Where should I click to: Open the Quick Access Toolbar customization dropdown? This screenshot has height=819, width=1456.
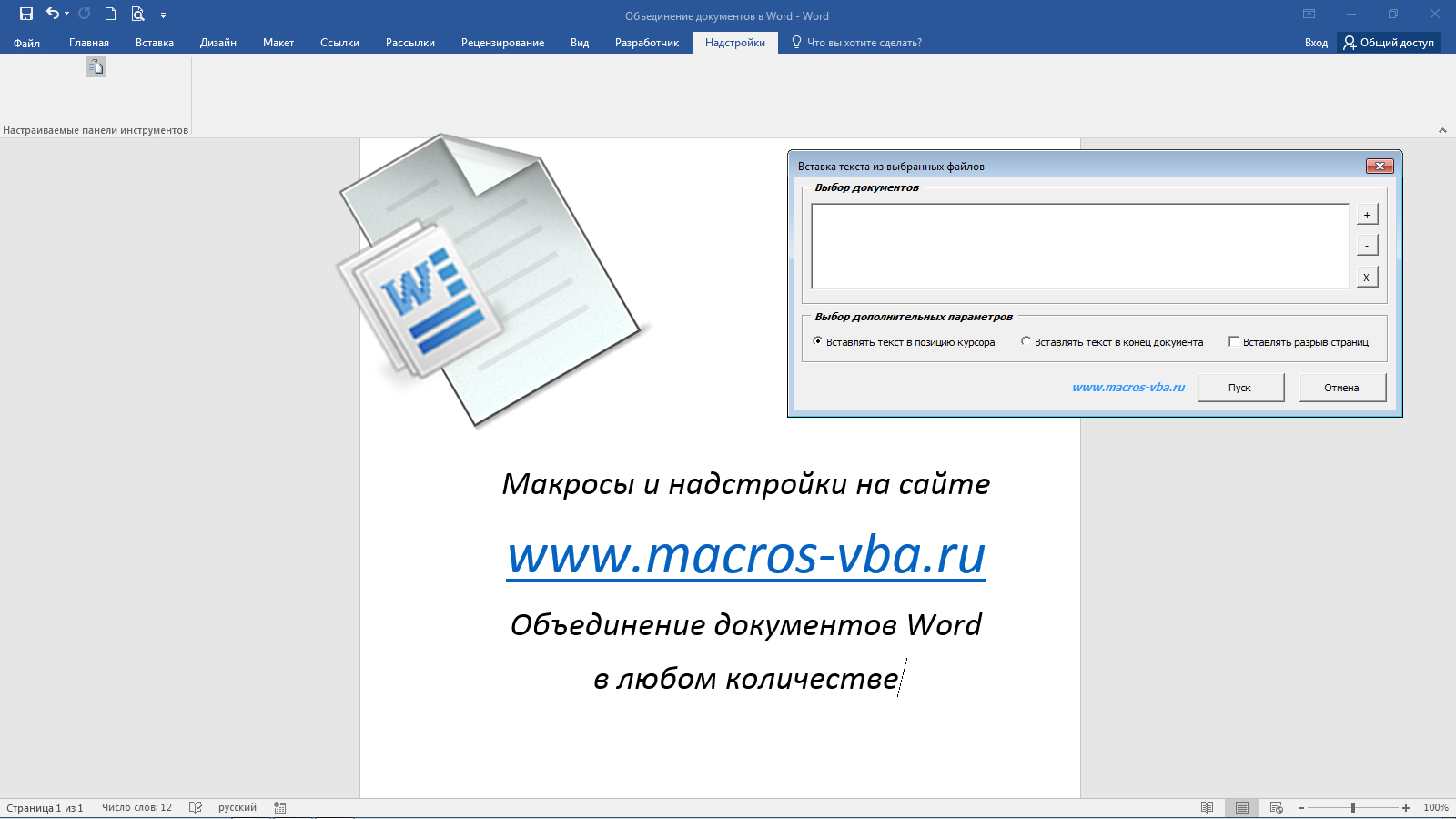(164, 14)
